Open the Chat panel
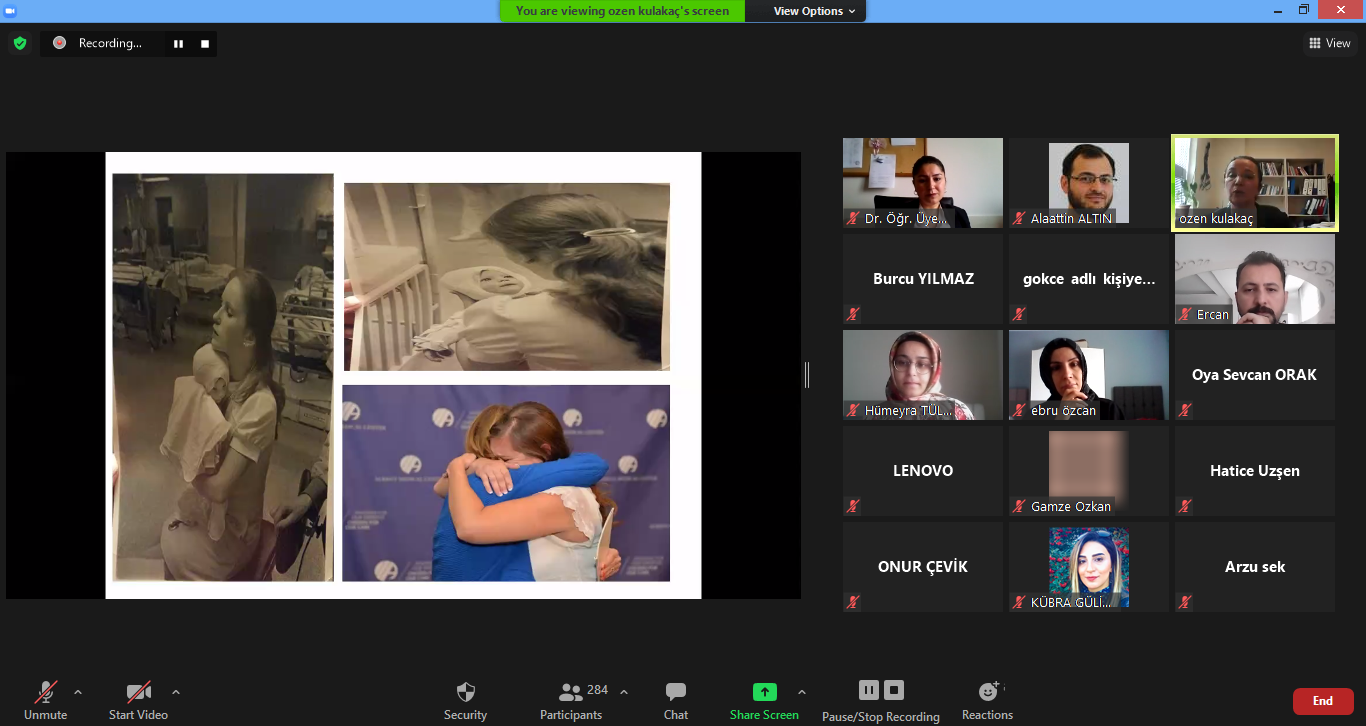Viewport: 1366px width, 726px height. coord(676,699)
